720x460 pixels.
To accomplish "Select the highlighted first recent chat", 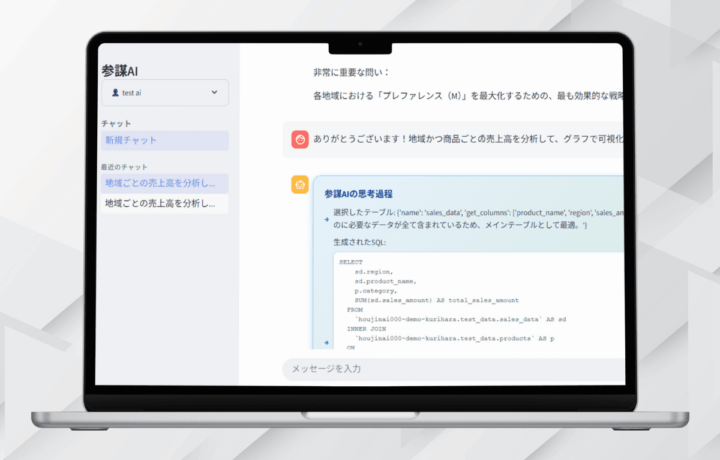I will (160, 183).
